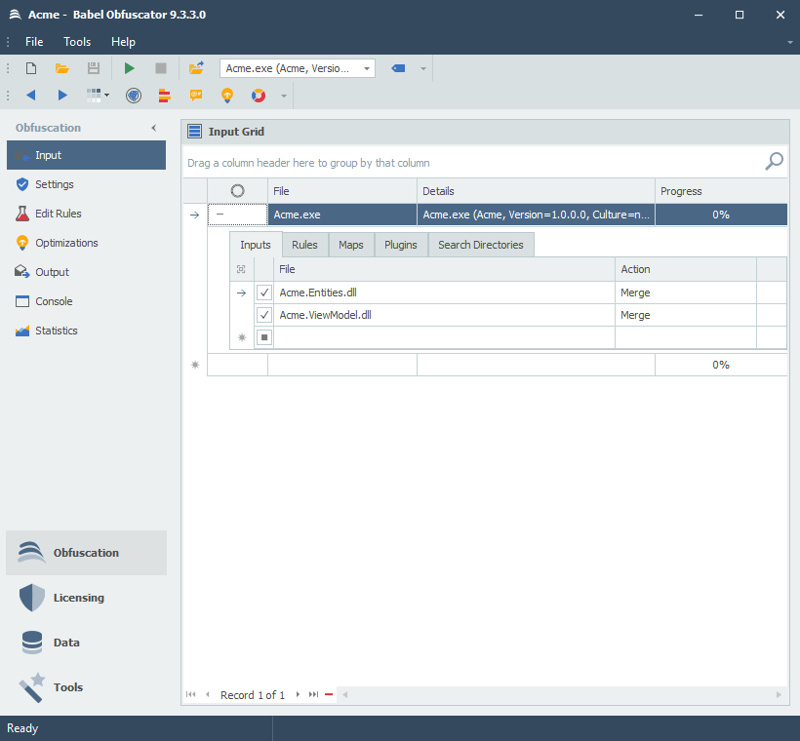Switch to the Data section
The width and height of the screenshot is (800, 741).
[86, 642]
